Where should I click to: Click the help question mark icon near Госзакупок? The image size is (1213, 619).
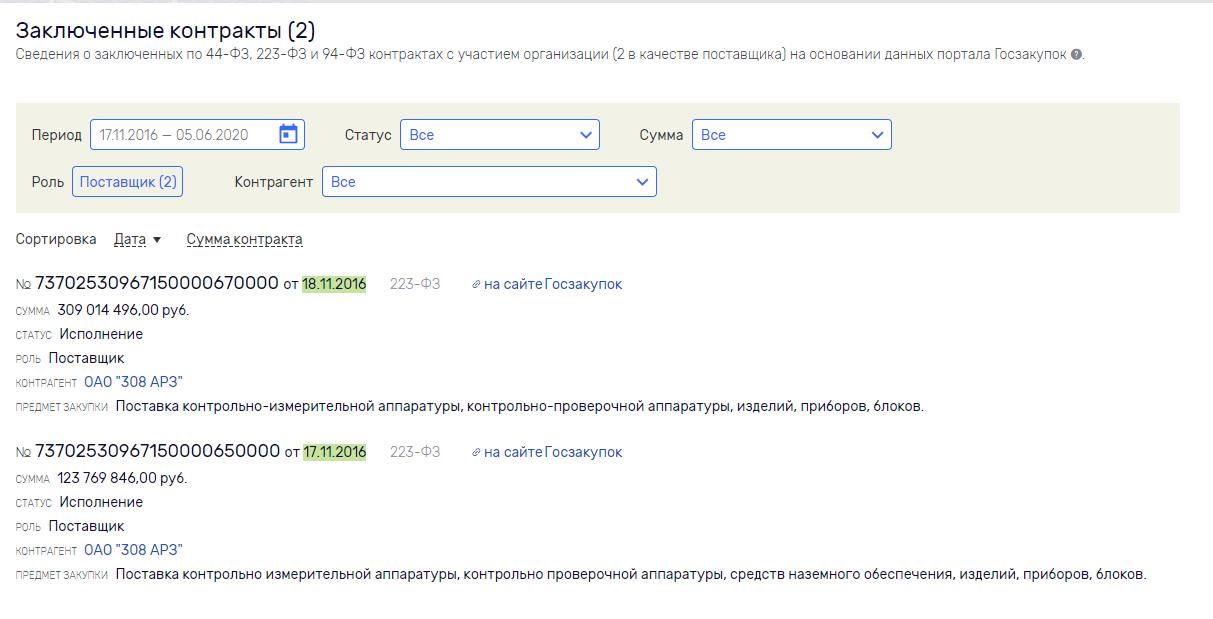click(1076, 55)
